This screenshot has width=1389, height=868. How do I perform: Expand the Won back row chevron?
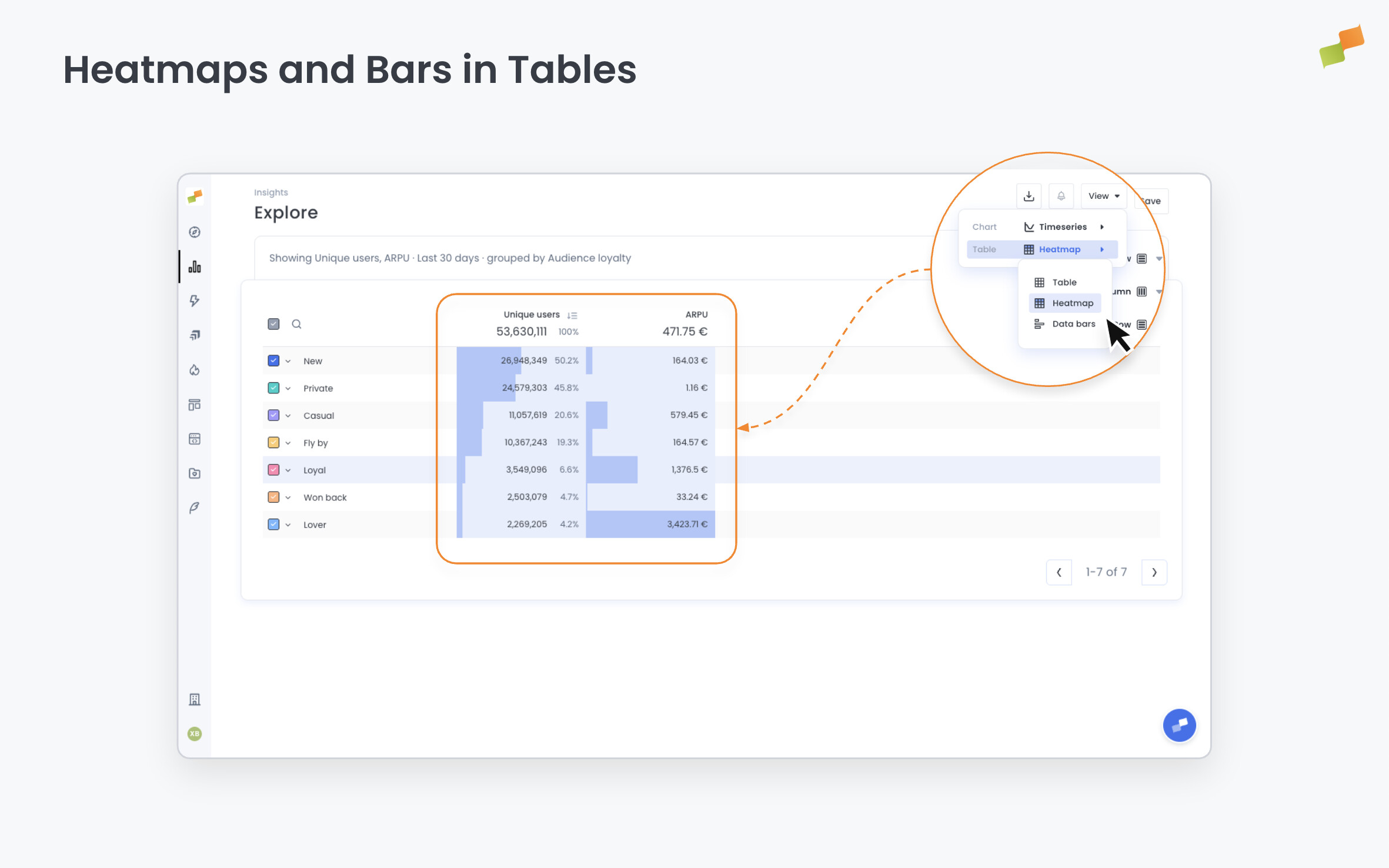tap(288, 497)
